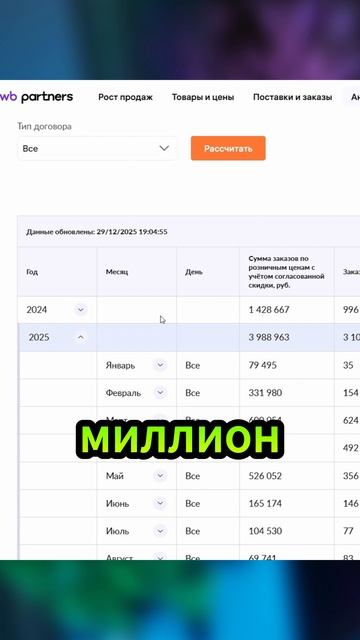
Task: Select the 35 orders cell in Январь row
Action: 348,365
